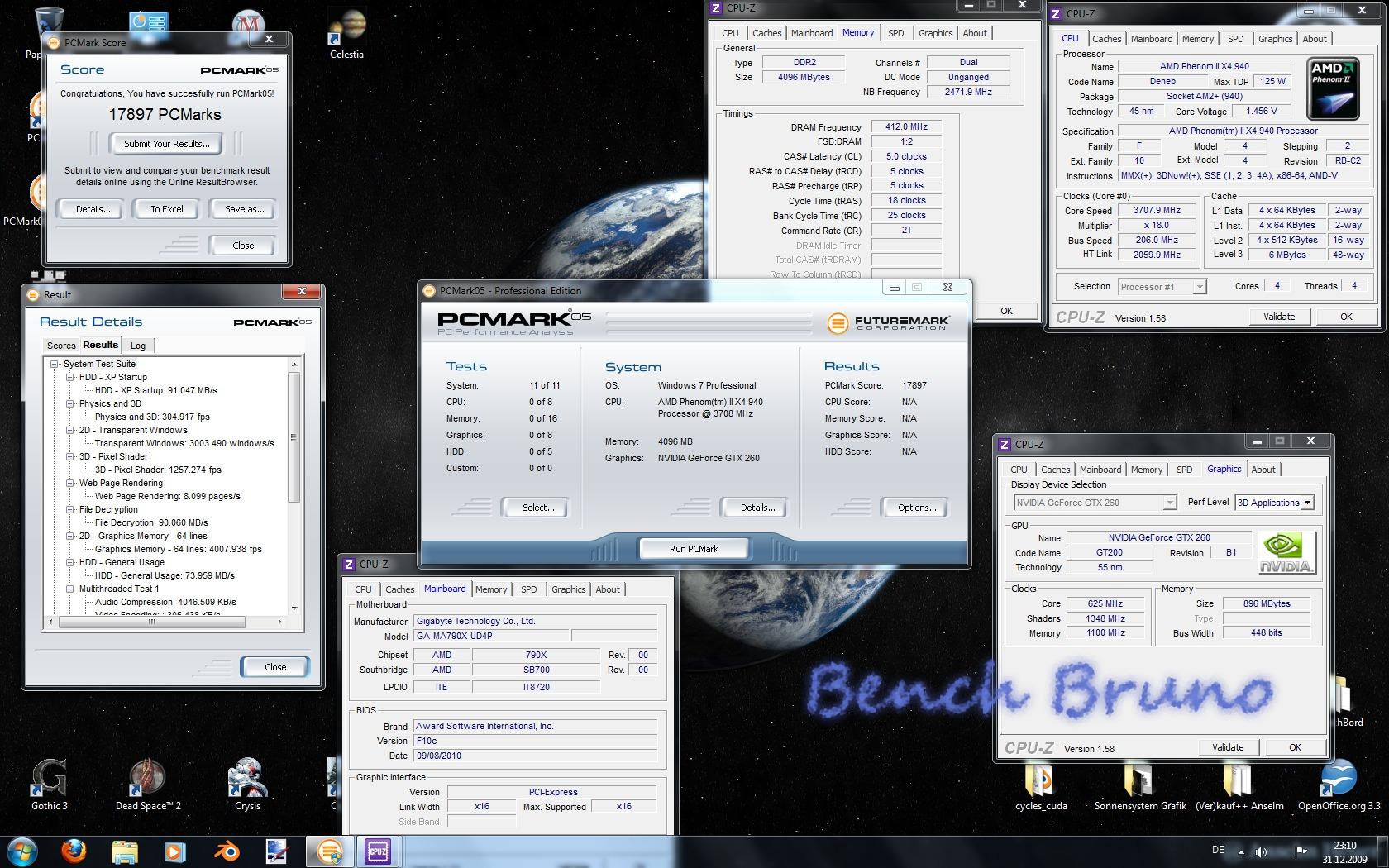Open Windows Explorer from the taskbar
This screenshot has height=868, width=1389.
(x=124, y=851)
